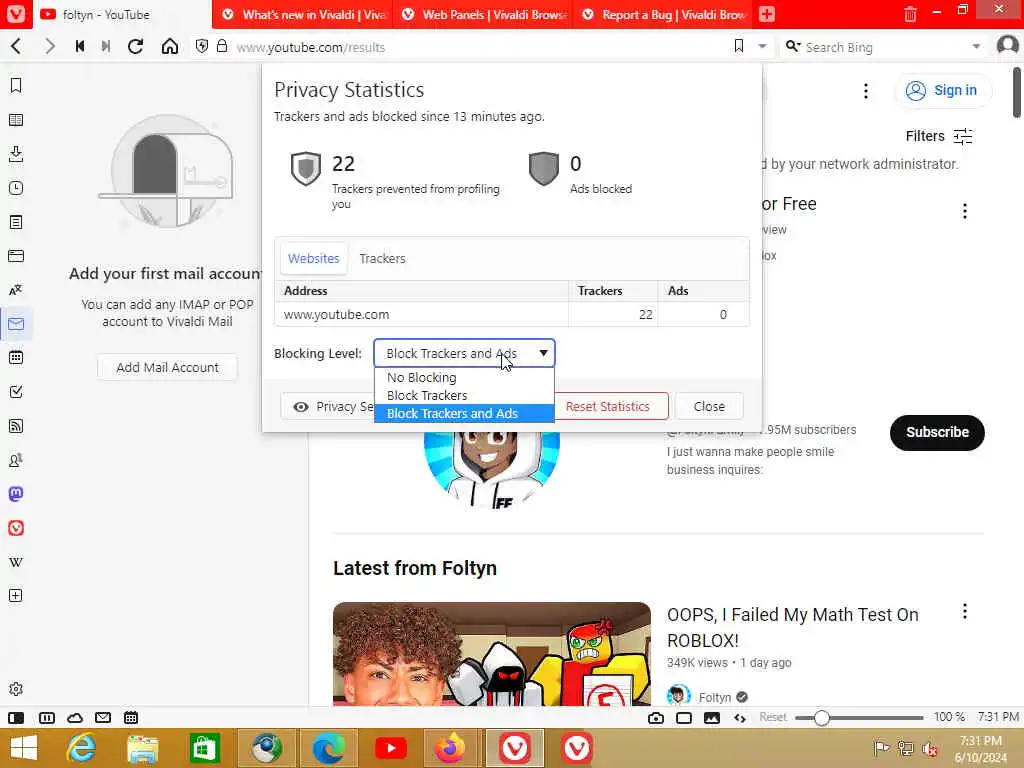Switch to the Web Panels tab
Screen dimensions: 1024x768
point(483,14)
